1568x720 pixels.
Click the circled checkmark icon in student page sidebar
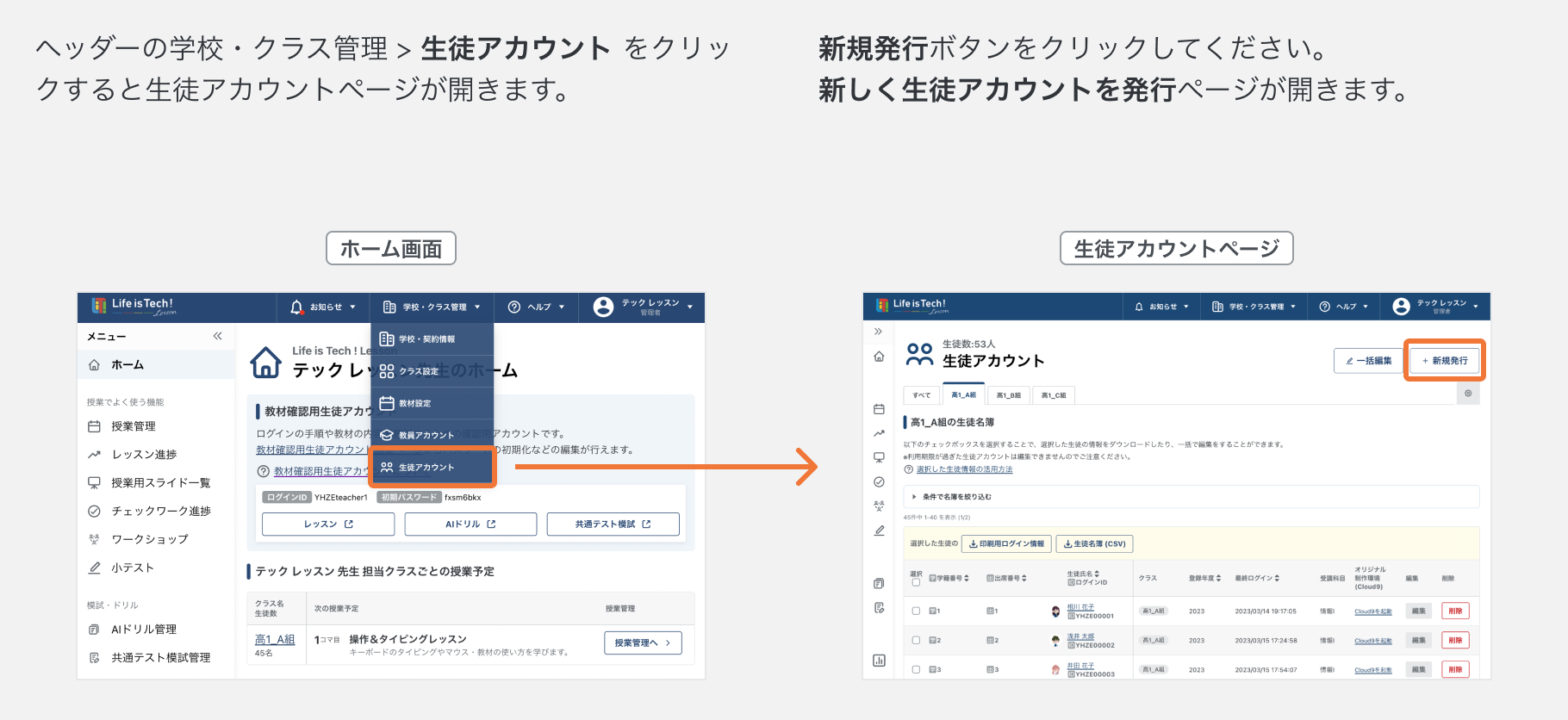point(879,482)
